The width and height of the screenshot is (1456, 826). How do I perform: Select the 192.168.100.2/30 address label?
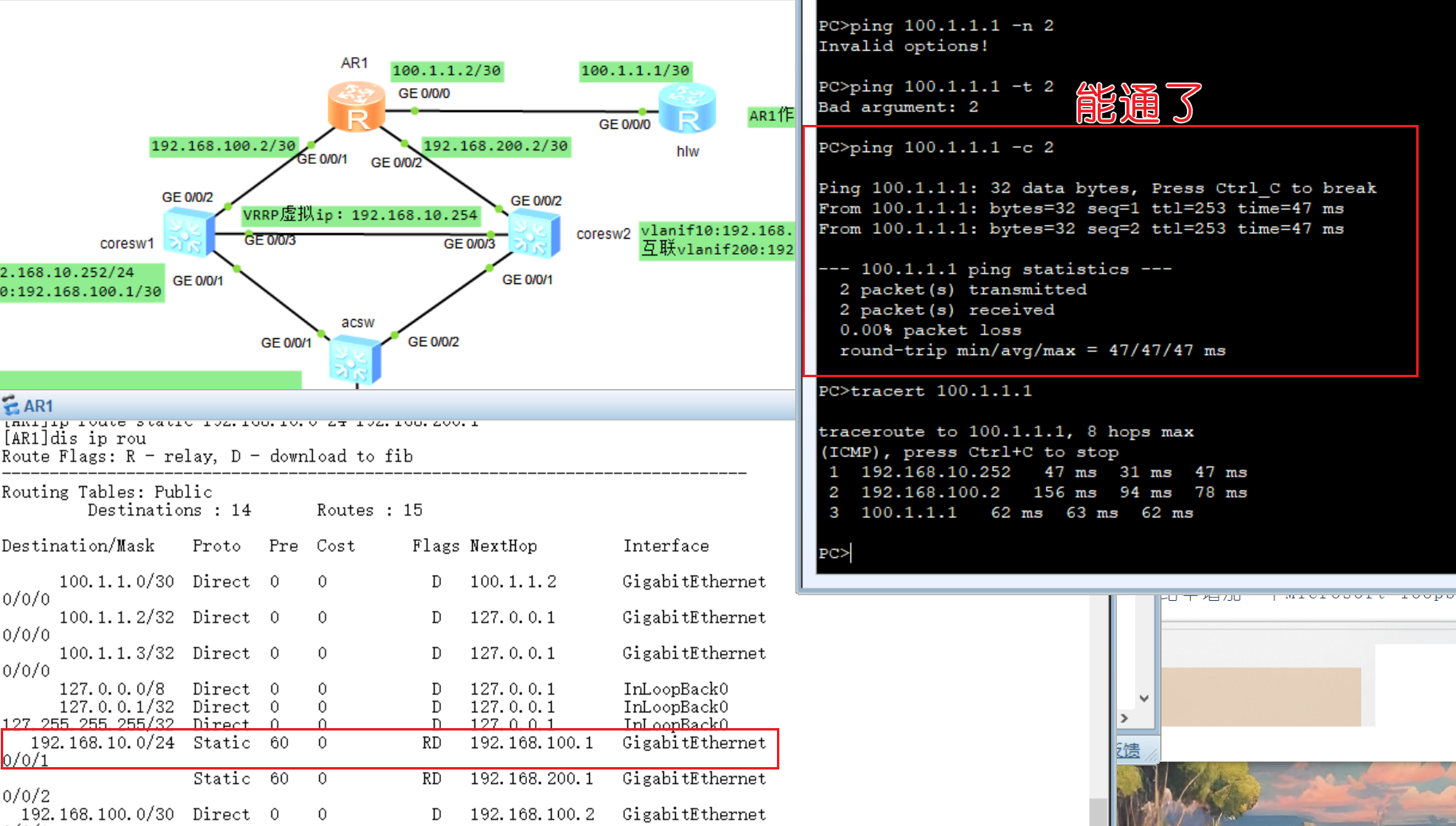click(224, 146)
